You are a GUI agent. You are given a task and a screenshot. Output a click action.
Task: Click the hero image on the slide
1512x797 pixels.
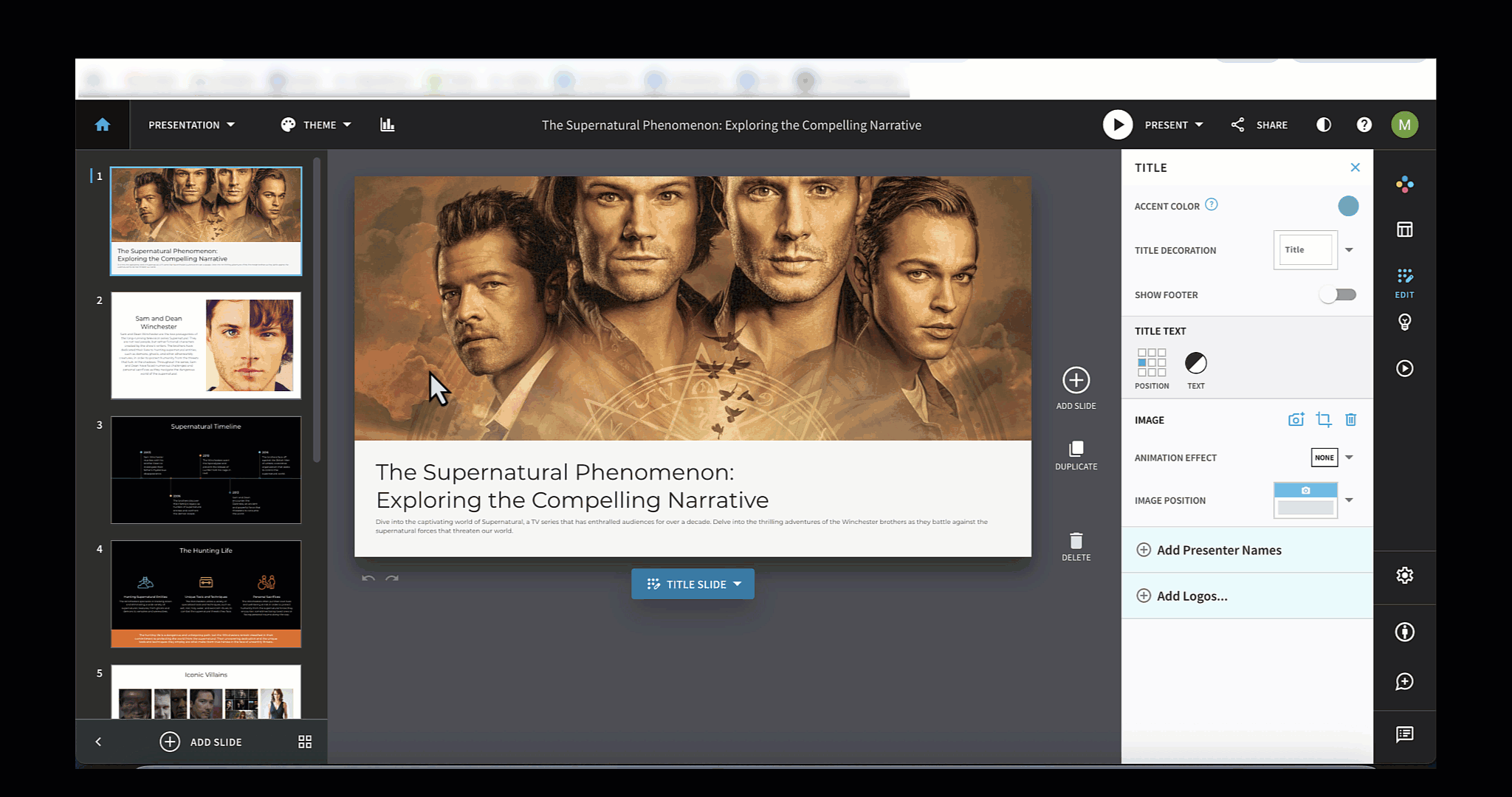click(x=693, y=308)
